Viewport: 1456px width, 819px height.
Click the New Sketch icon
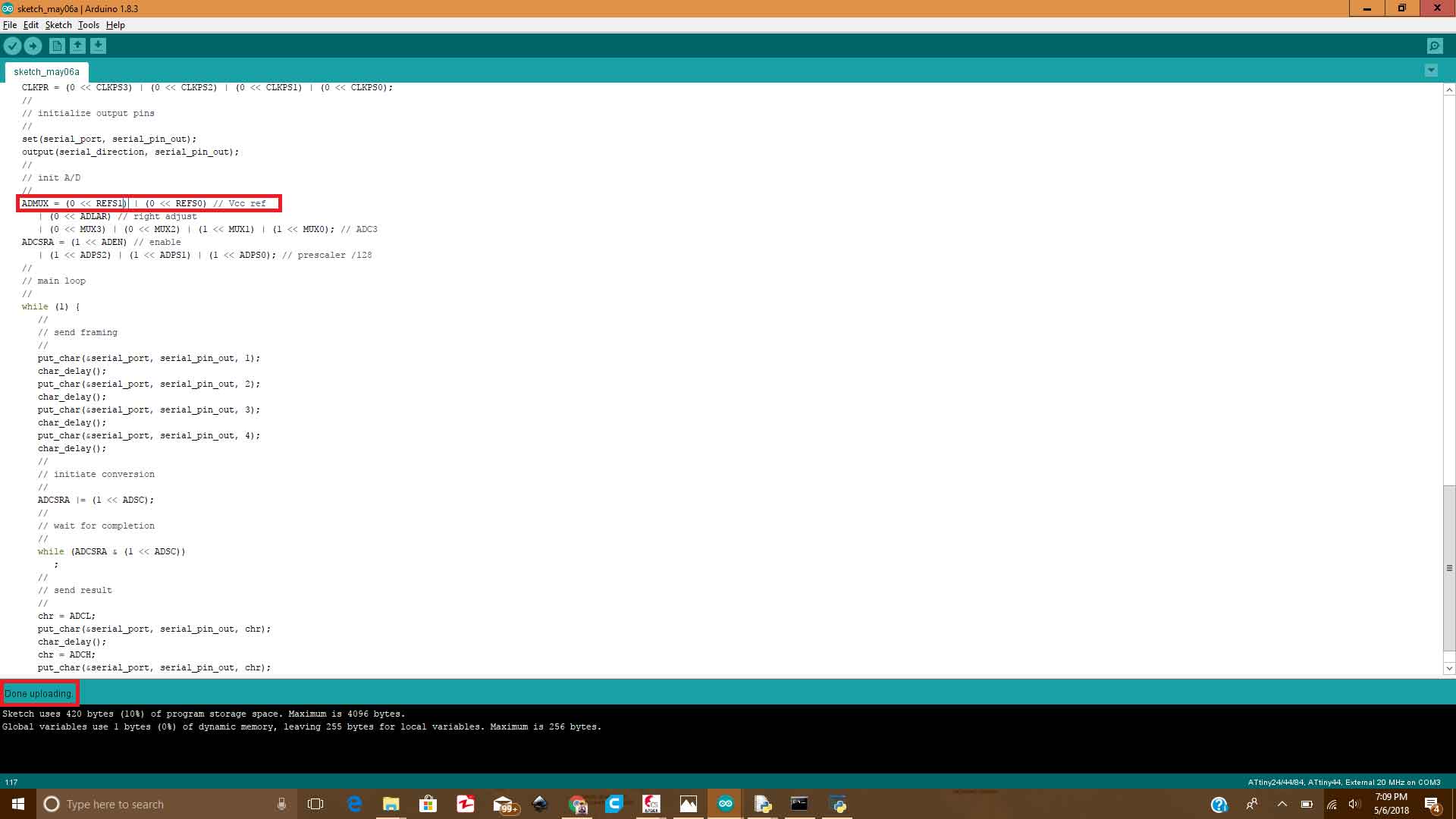click(57, 46)
